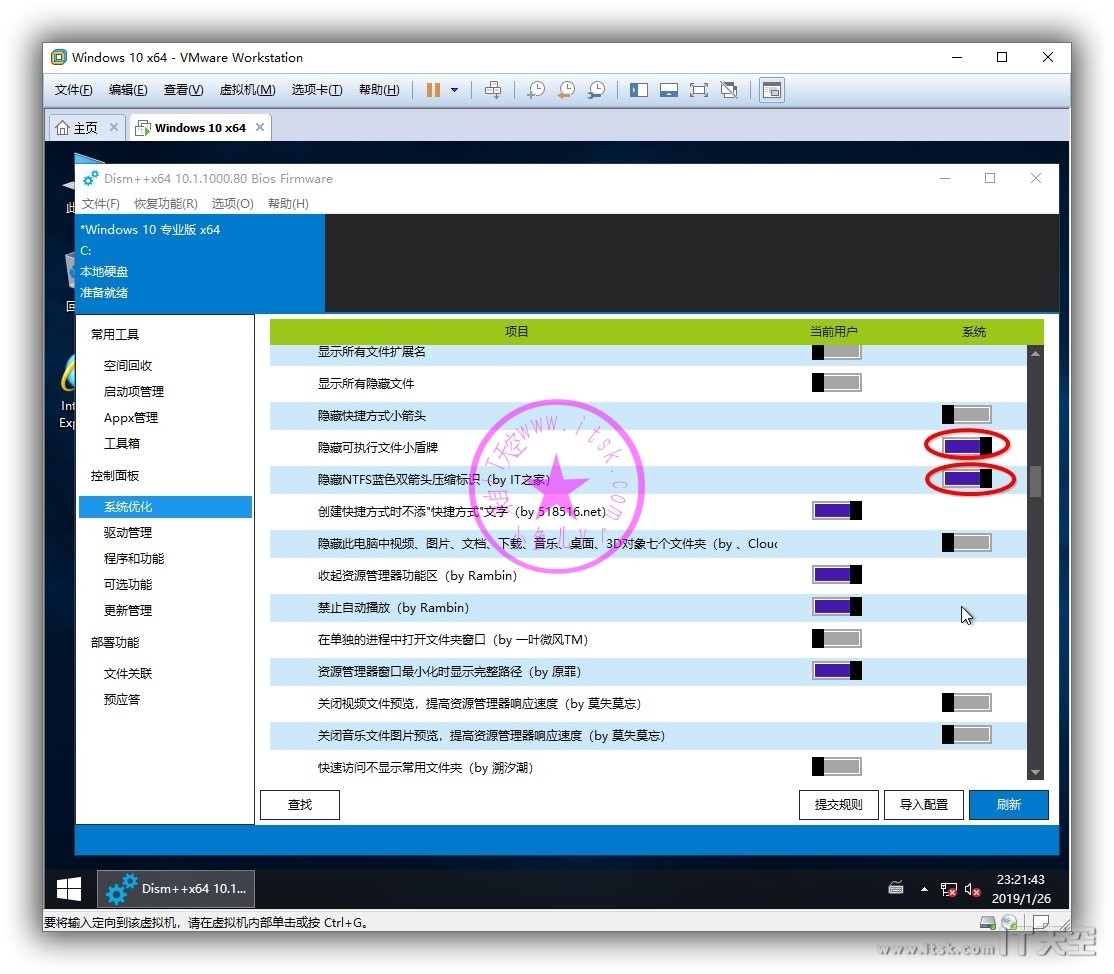Toggle the VMware library sidebar icon
This screenshot has width=1114, height=974.
pyautogui.click(x=639, y=90)
